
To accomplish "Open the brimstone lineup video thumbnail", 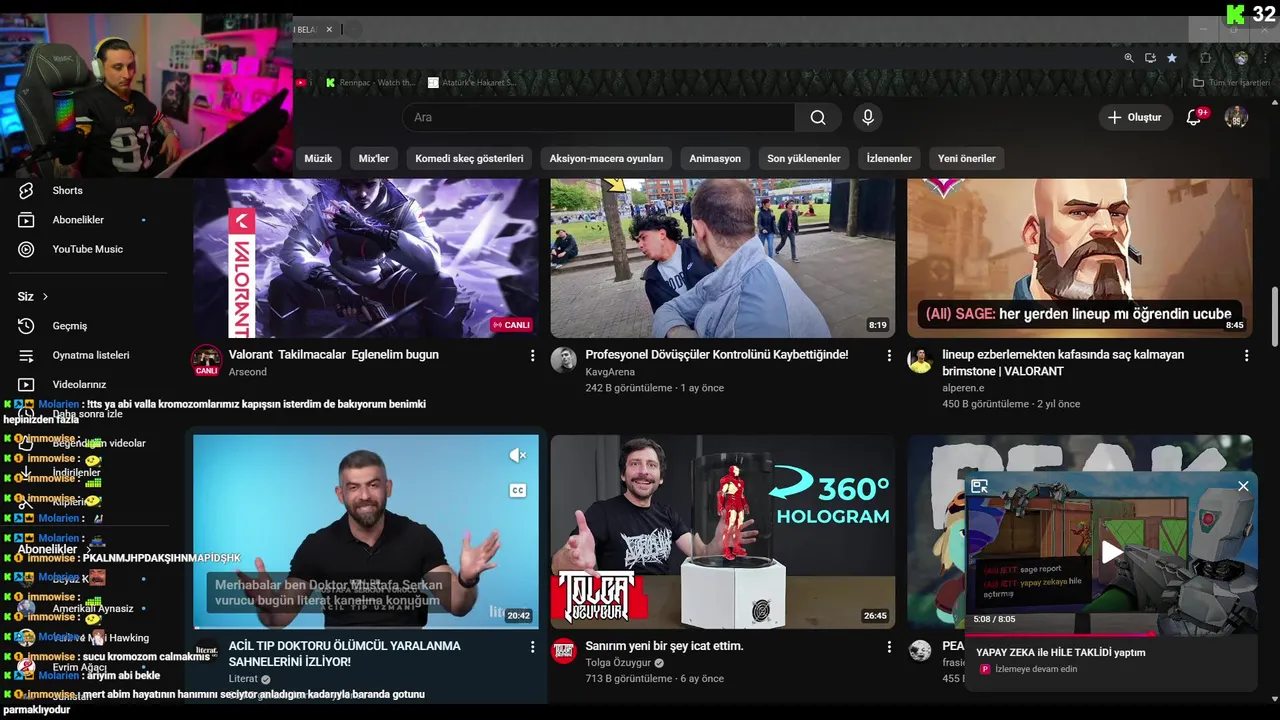I will tap(1080, 258).
